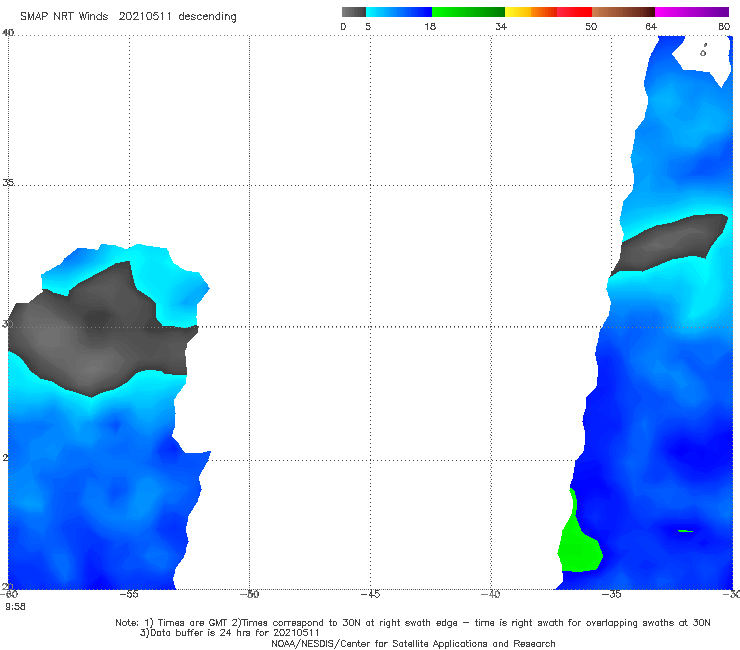Viewport: 740px width, 650px height.
Task: Click the gray 0-5 segment of the color bar
Action: tap(353, 12)
